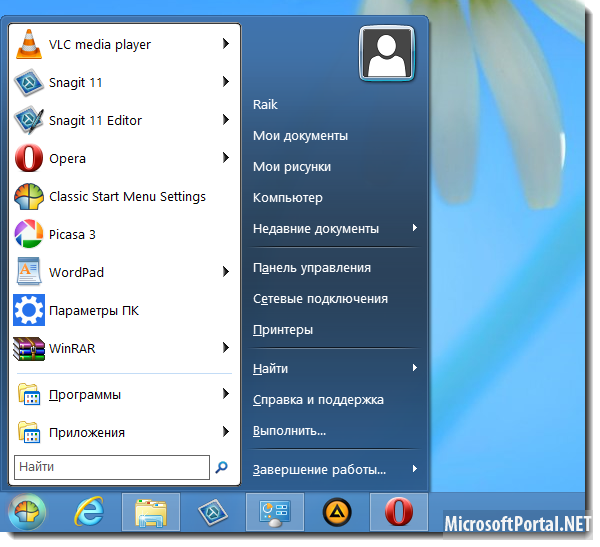600x547 pixels.
Task: Click the Control Panel taskbar icon
Action: 275,512
